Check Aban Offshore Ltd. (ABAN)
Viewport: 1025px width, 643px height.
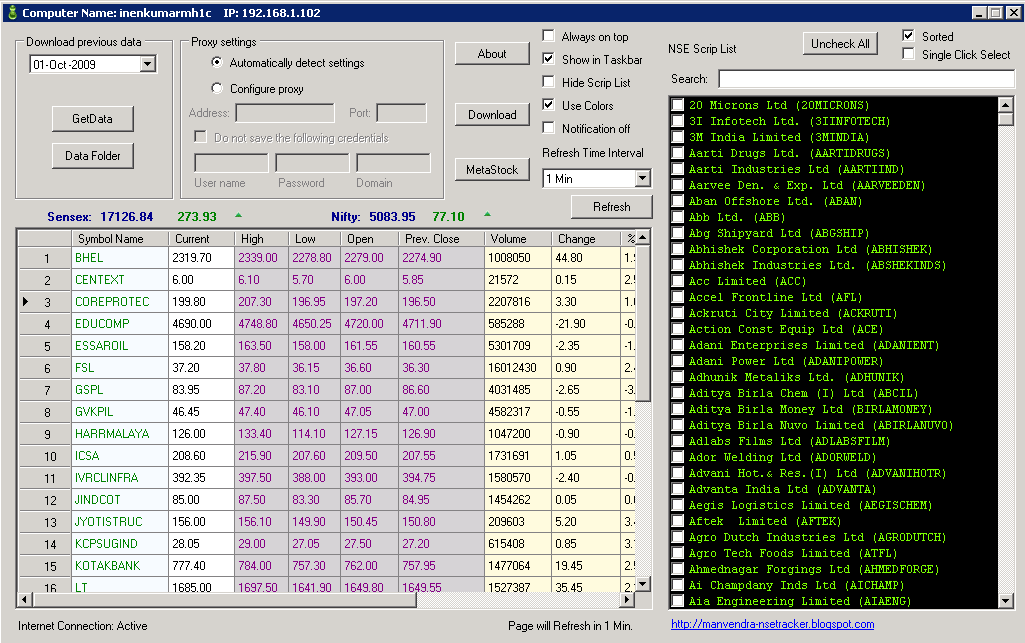coord(678,201)
